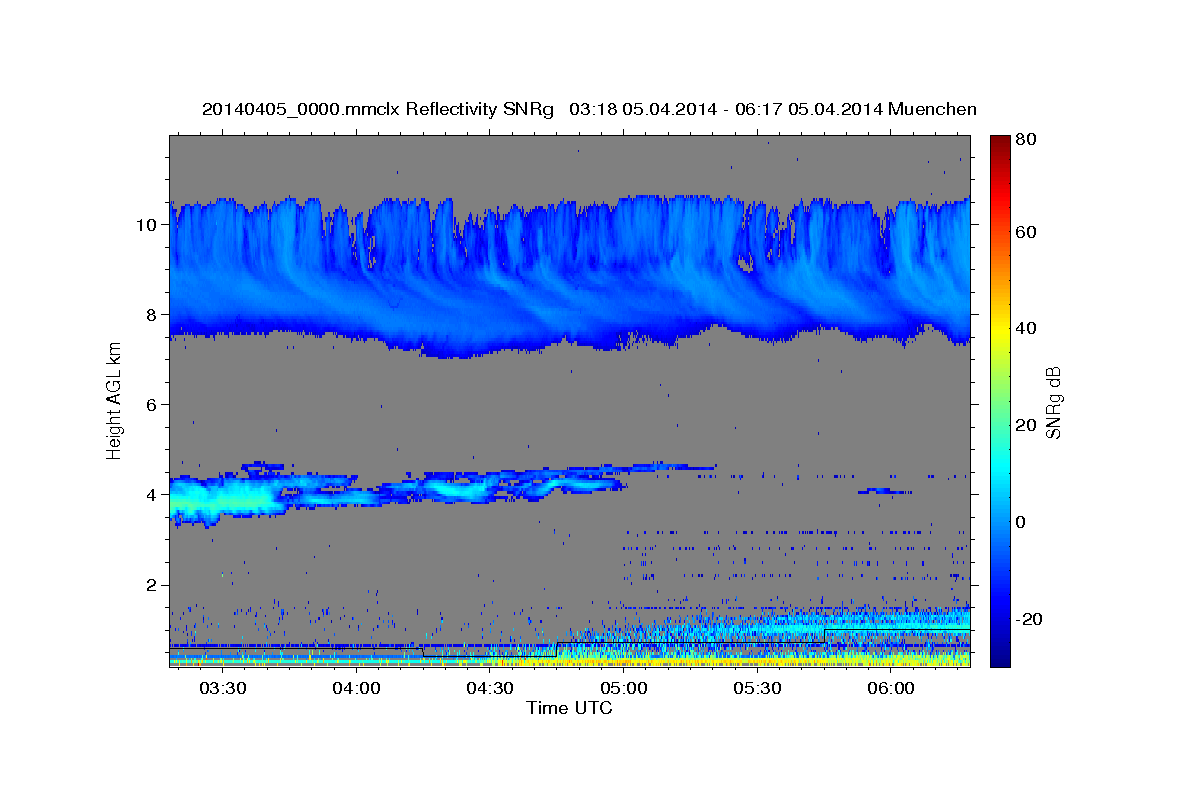Click the plot title text starting '20140405_0000.mmclx'
The width and height of the screenshot is (1200, 800).
589,109
